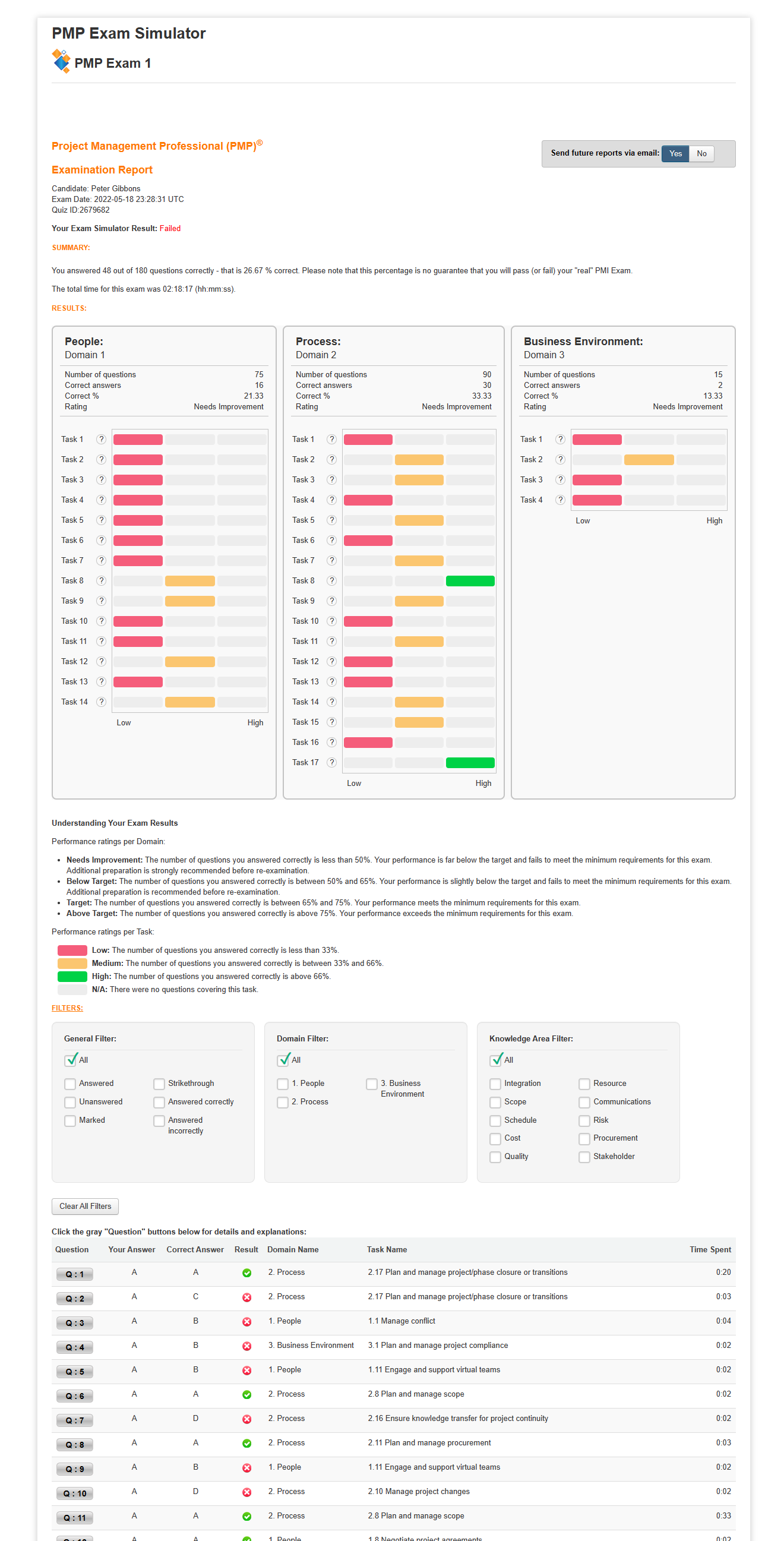The width and height of the screenshot is (784, 1541).
Task: Uncheck All in Domain Filter
Action: [x=283, y=1060]
